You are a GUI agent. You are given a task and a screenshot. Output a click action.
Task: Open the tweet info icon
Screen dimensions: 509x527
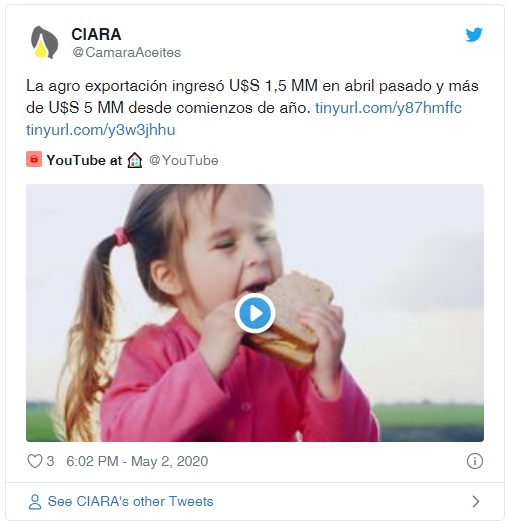click(475, 461)
